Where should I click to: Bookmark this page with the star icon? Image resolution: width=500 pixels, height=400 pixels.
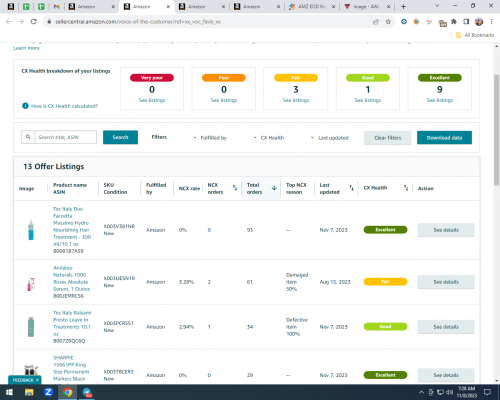pos(388,22)
